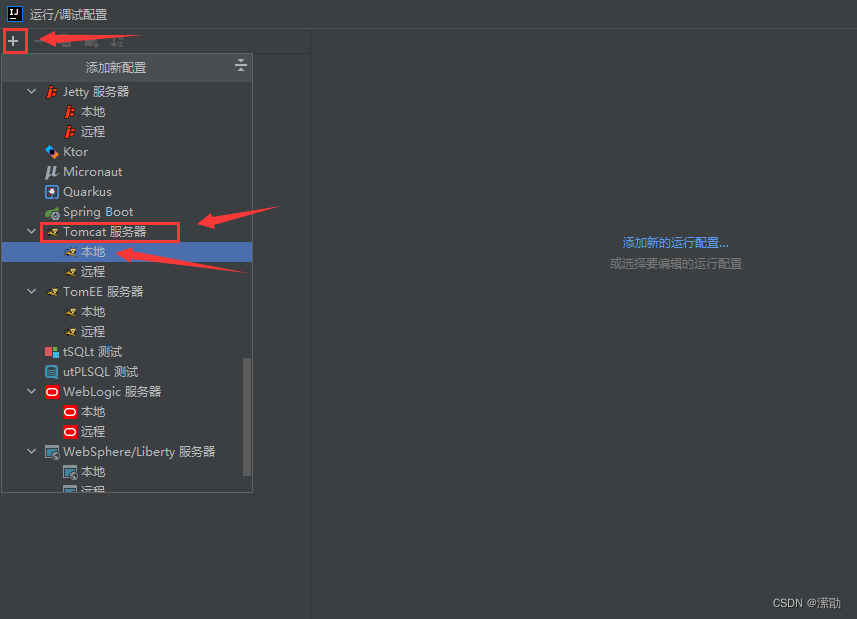Select 远程 under WebLogic 服务器
The image size is (857, 619).
tap(127, 432)
